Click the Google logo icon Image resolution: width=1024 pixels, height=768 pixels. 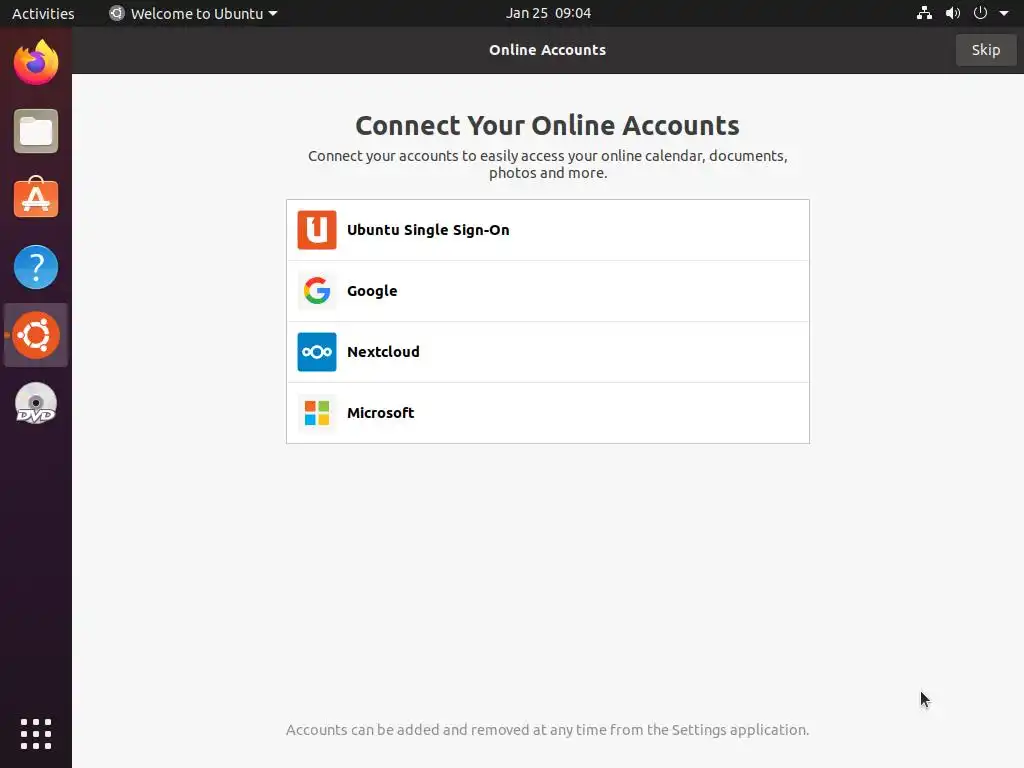pos(317,291)
